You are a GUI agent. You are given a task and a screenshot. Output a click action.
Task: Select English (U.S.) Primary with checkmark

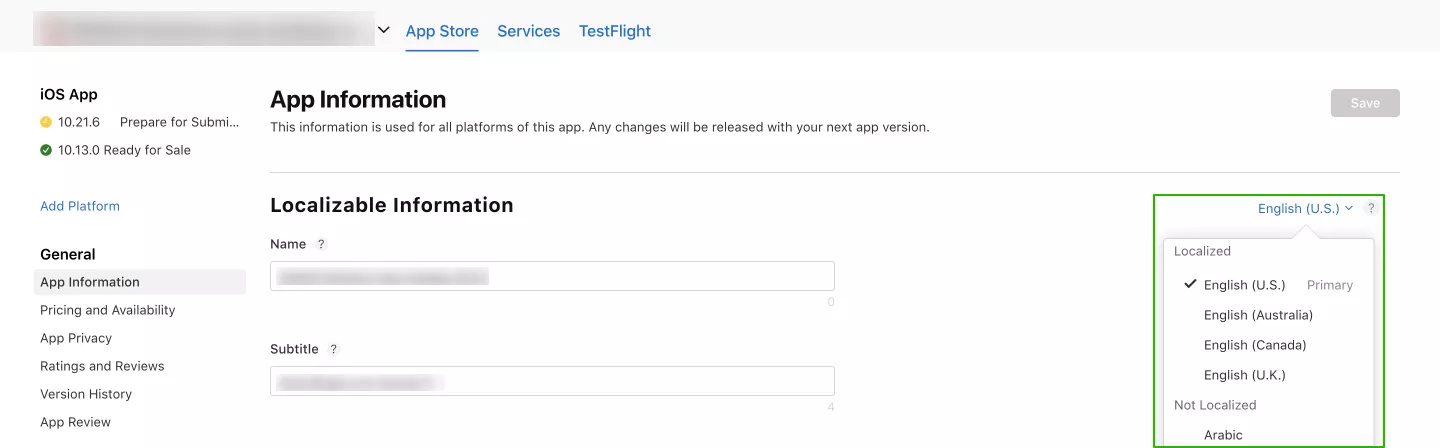[x=1268, y=285]
